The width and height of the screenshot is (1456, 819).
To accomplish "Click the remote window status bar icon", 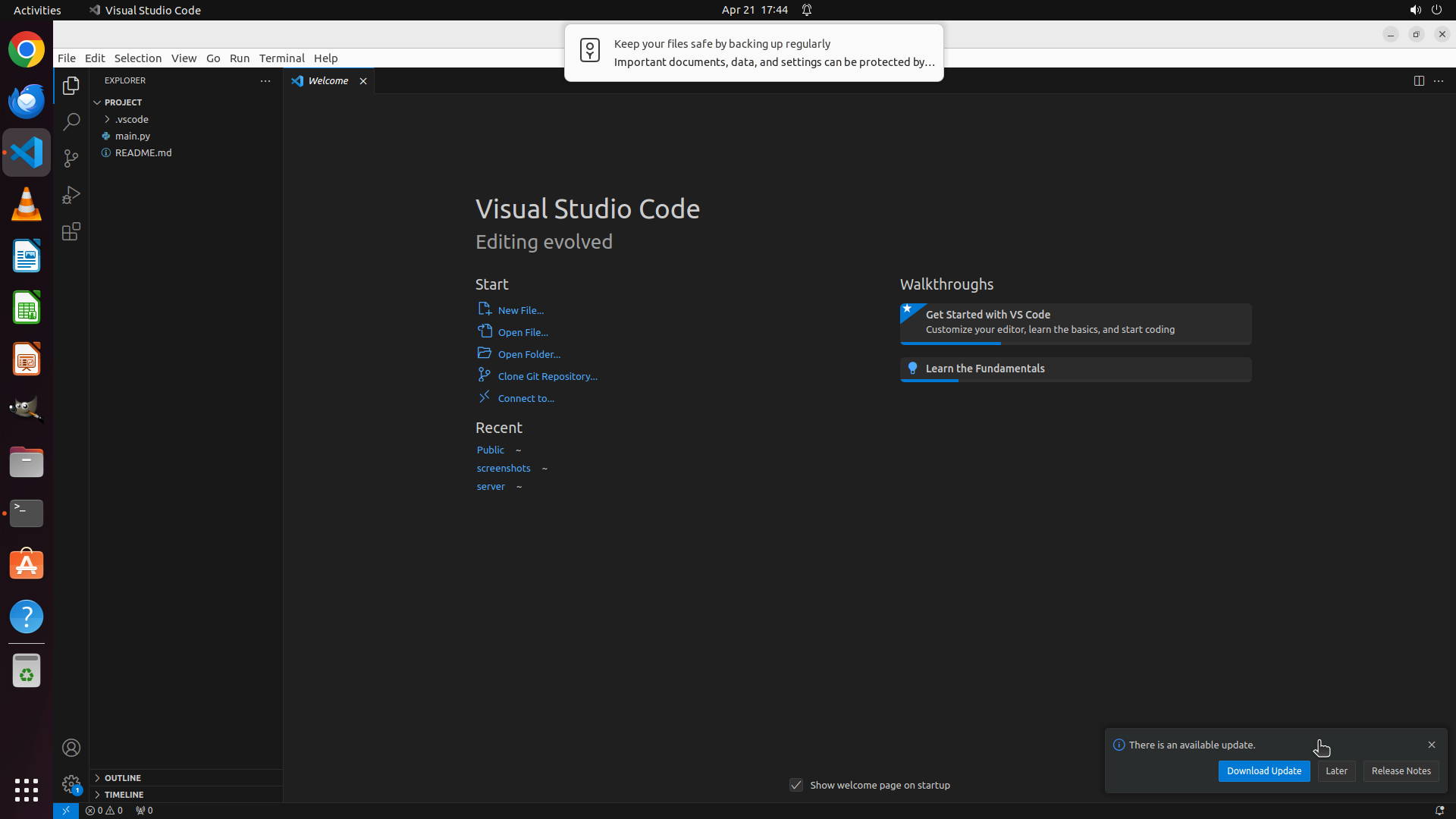I will click(x=66, y=810).
